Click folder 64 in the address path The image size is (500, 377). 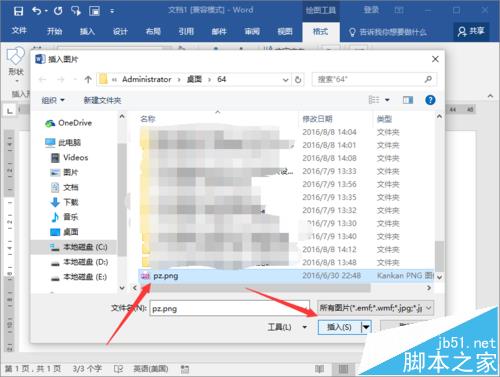(x=222, y=79)
